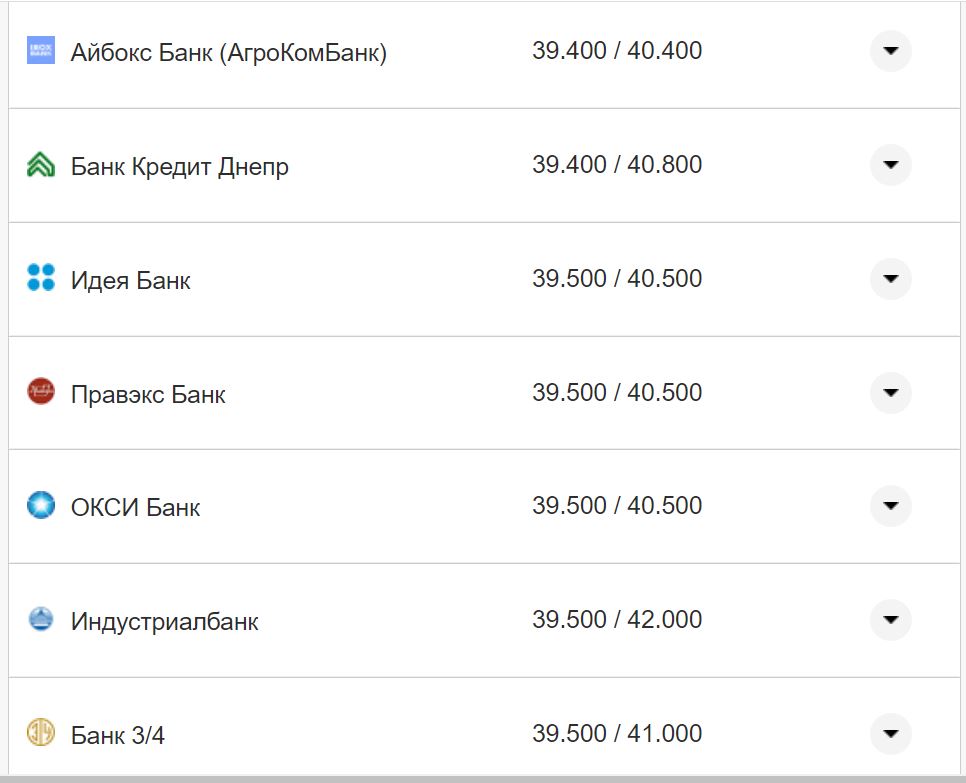Image resolution: width=966 pixels, height=783 pixels.
Task: Expand the Идея Банк rate details
Action: click(x=890, y=279)
